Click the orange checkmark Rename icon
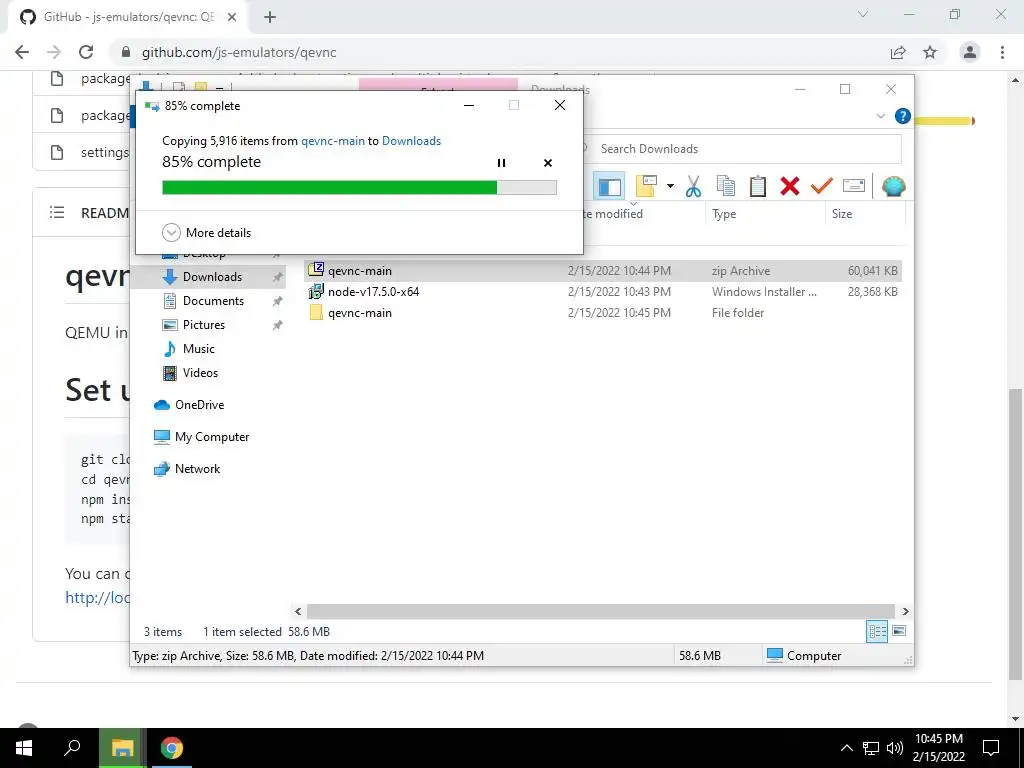 tap(821, 186)
